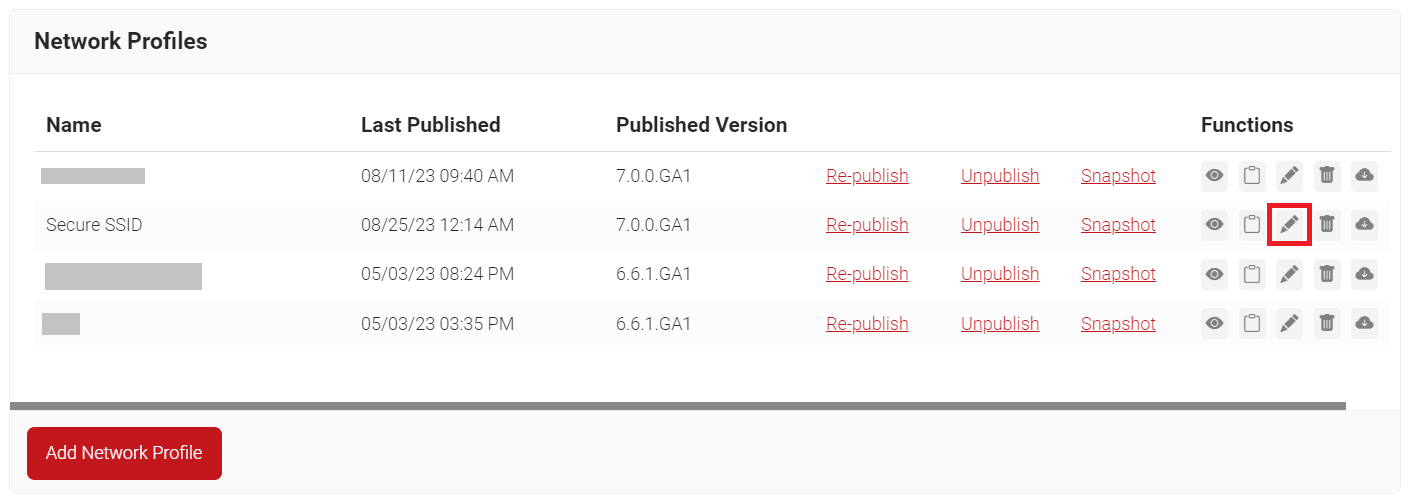1409x502 pixels.
Task: Click Add Network Profile button
Action: point(124,453)
